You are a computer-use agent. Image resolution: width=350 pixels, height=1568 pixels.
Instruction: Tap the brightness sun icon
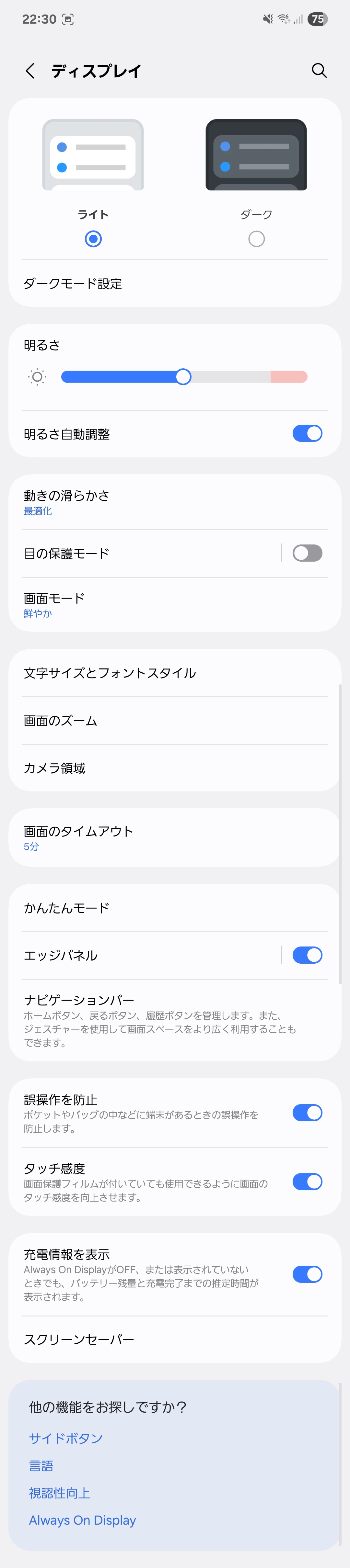click(x=37, y=377)
